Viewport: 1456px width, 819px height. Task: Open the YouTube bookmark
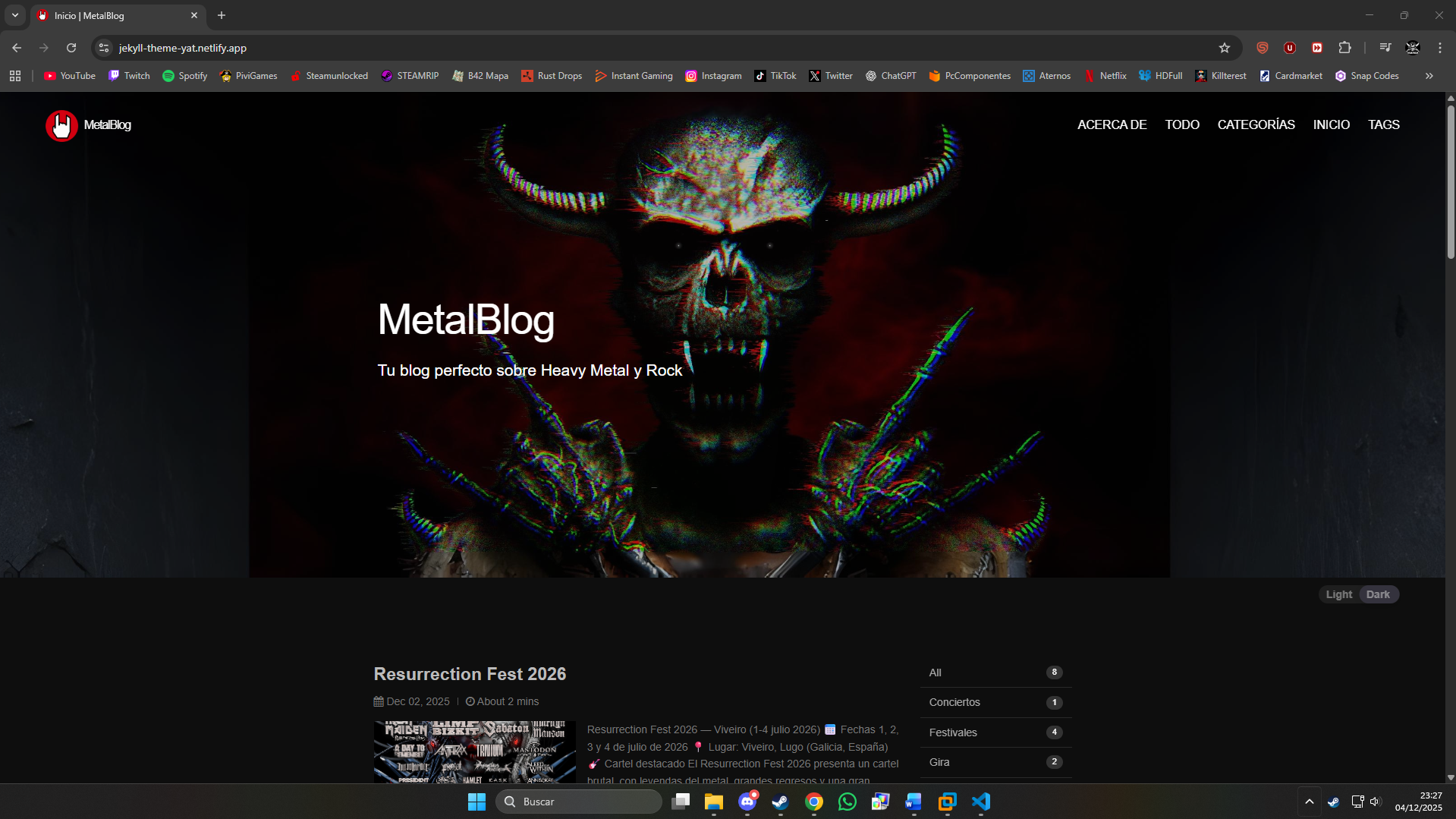70,76
